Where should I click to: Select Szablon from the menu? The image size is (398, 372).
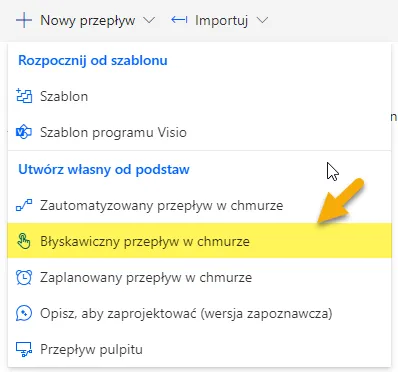[x=199, y=96]
